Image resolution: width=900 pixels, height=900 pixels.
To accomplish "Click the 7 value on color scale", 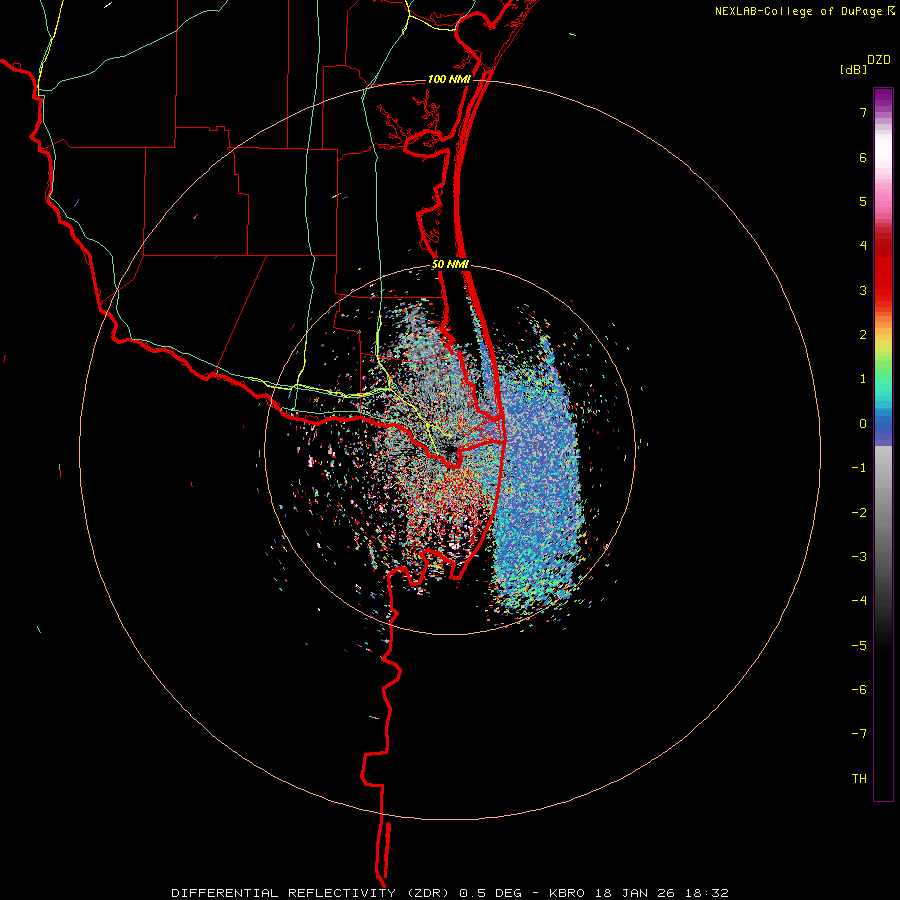I will [x=863, y=112].
